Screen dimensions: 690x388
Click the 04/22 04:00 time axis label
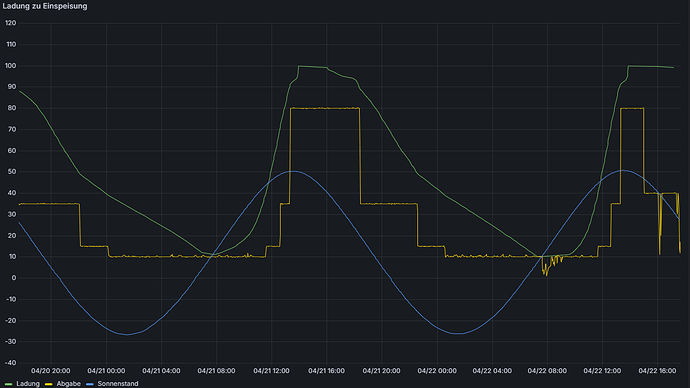(x=492, y=371)
